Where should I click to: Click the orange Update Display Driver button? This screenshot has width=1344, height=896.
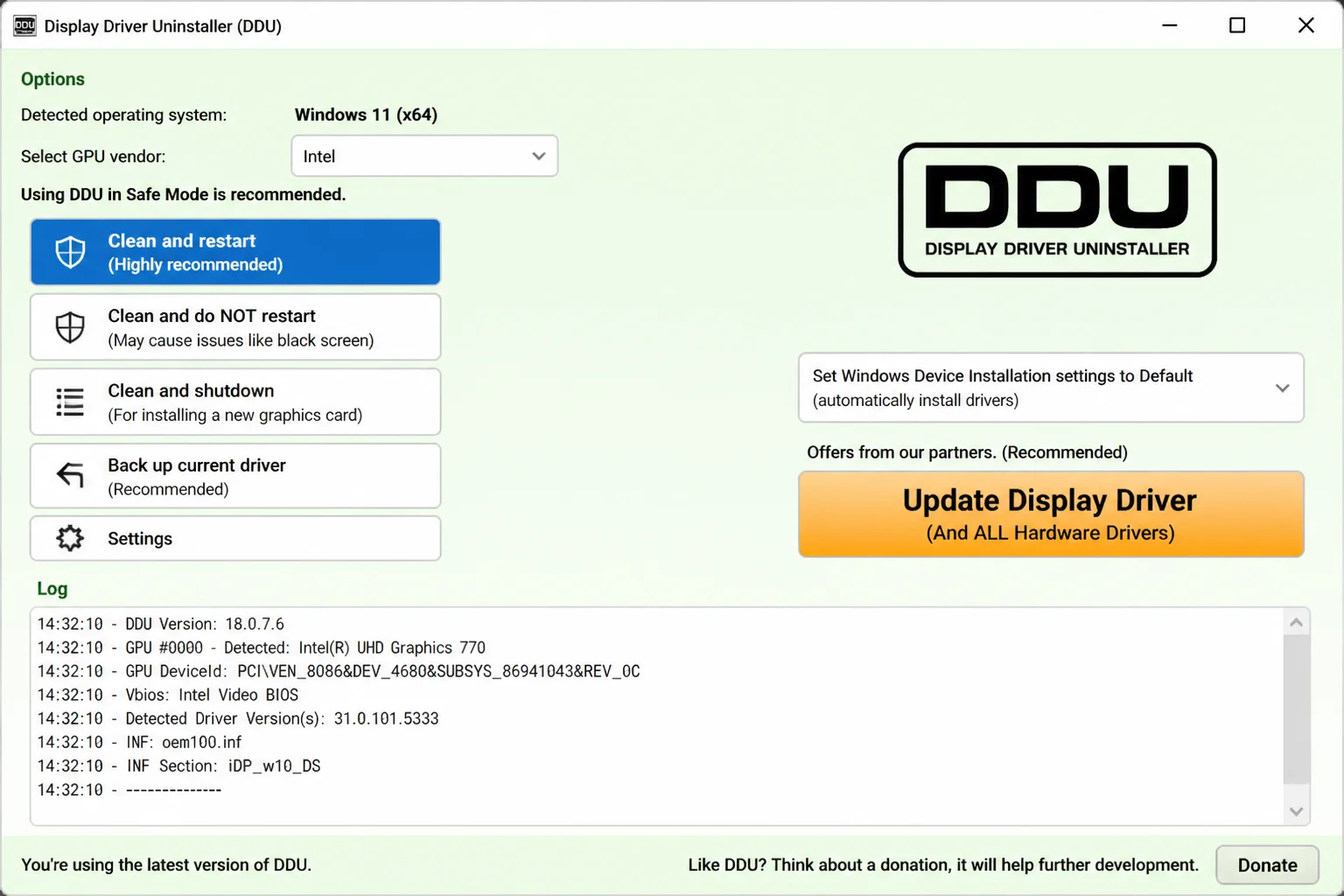[x=1051, y=514]
